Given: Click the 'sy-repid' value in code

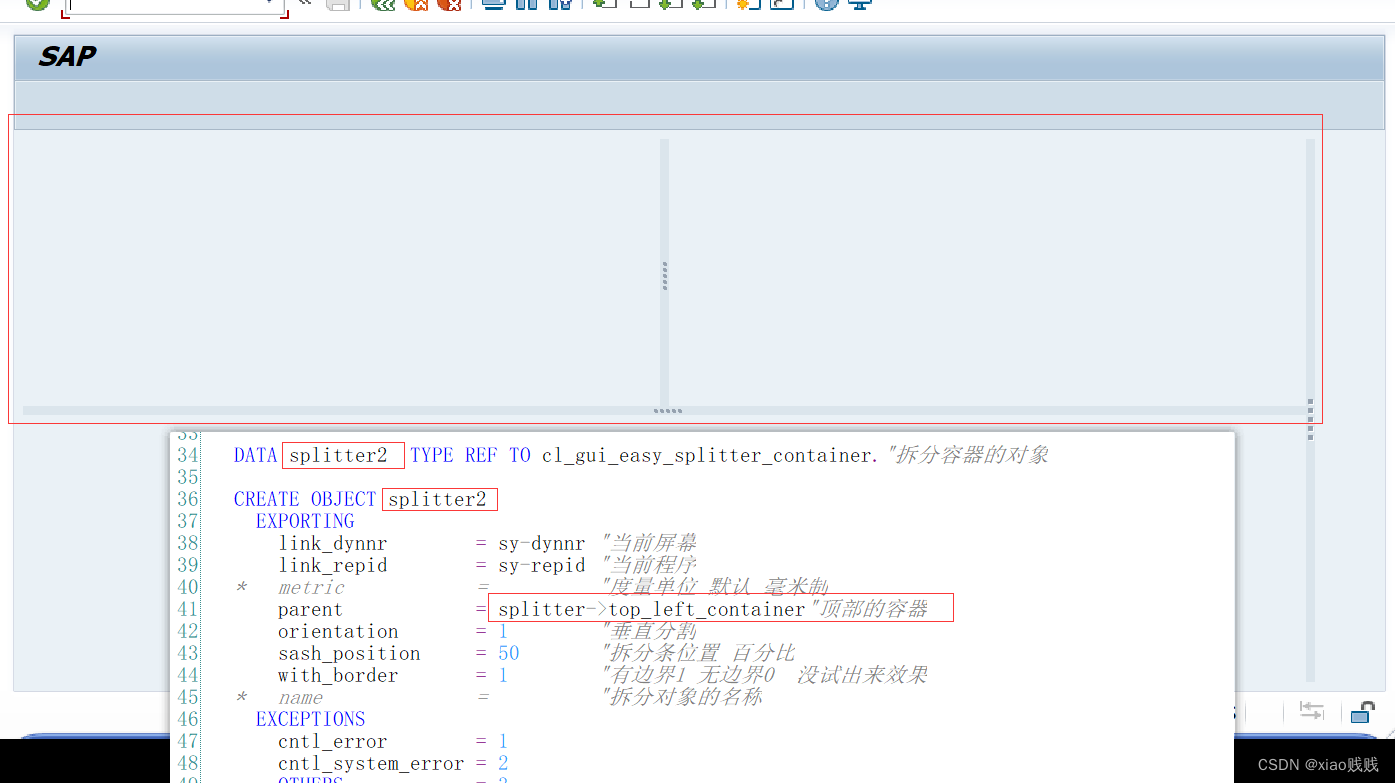Looking at the screenshot, I should (542, 565).
